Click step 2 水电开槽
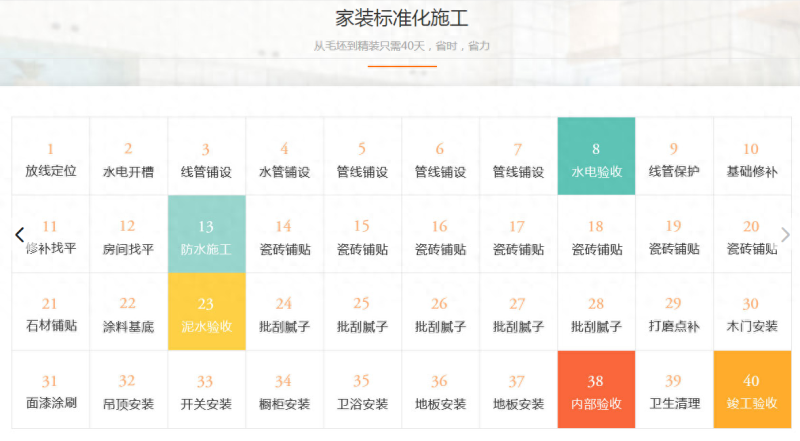Screen dimensions: 800x441 (128, 157)
